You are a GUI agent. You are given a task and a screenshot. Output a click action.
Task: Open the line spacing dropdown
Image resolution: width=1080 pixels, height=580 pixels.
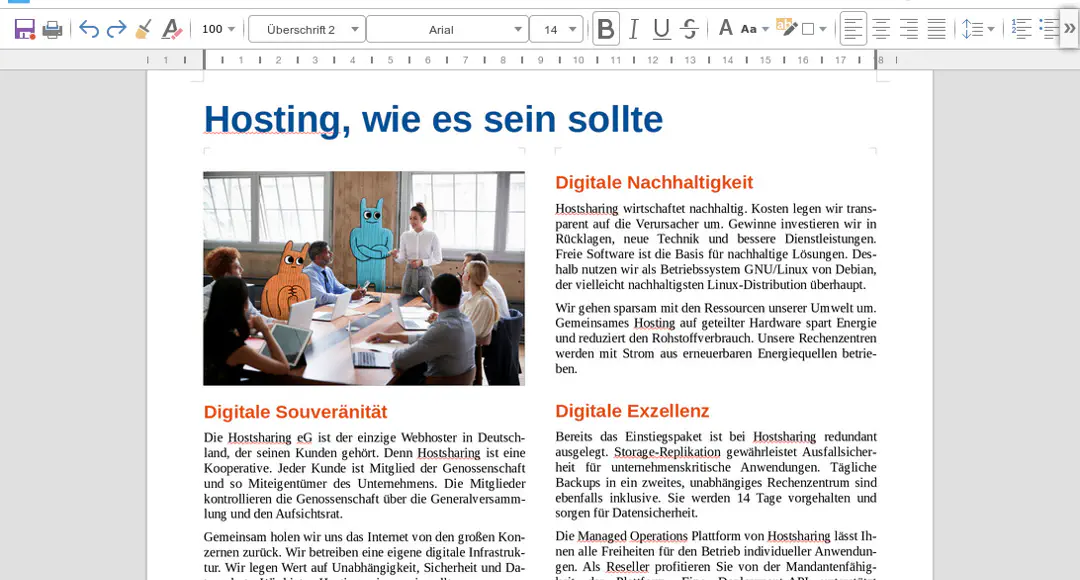(990, 29)
